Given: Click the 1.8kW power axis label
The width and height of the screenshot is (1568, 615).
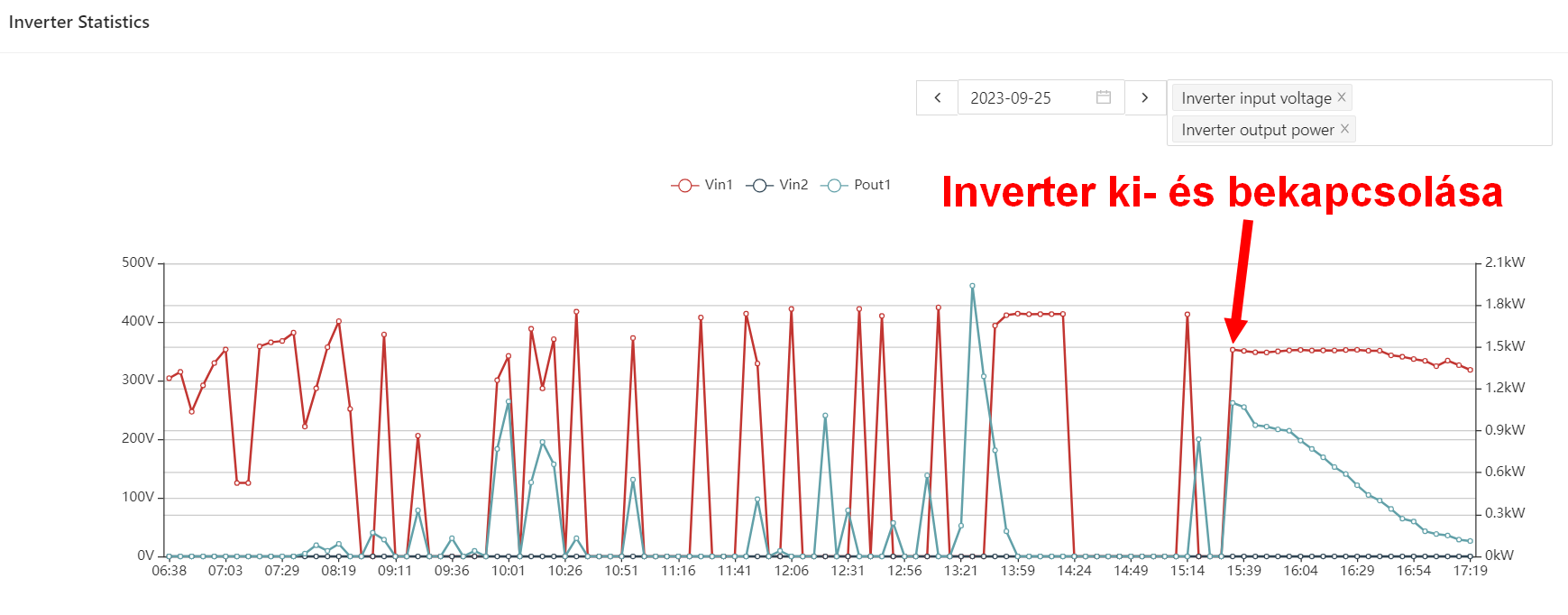Looking at the screenshot, I should click(x=1505, y=304).
